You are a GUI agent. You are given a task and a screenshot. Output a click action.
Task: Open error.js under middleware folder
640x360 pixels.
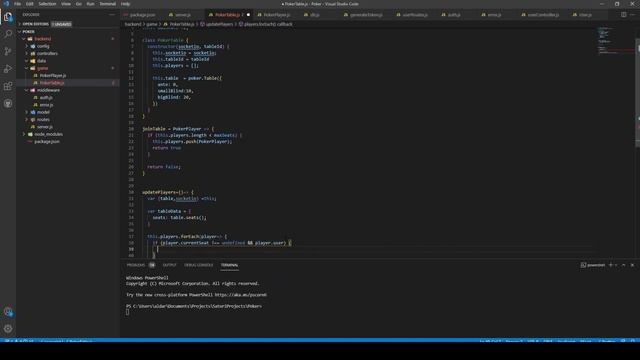tap(46, 105)
